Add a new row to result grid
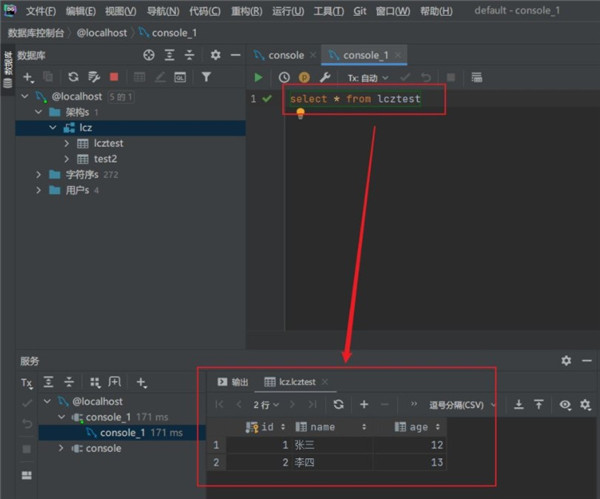Viewport: 600px width, 499px height. [x=364, y=404]
